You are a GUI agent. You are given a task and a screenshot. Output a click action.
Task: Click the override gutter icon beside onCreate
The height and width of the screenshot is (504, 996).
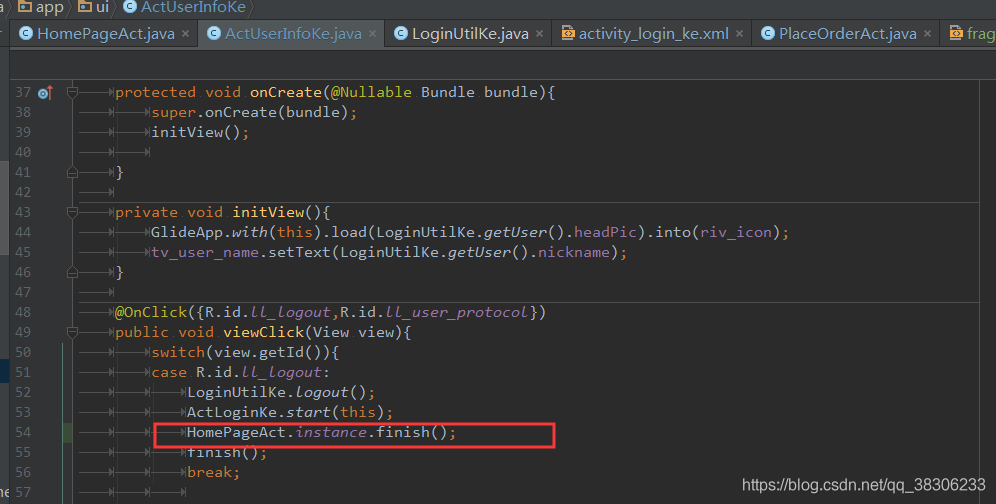point(44,93)
